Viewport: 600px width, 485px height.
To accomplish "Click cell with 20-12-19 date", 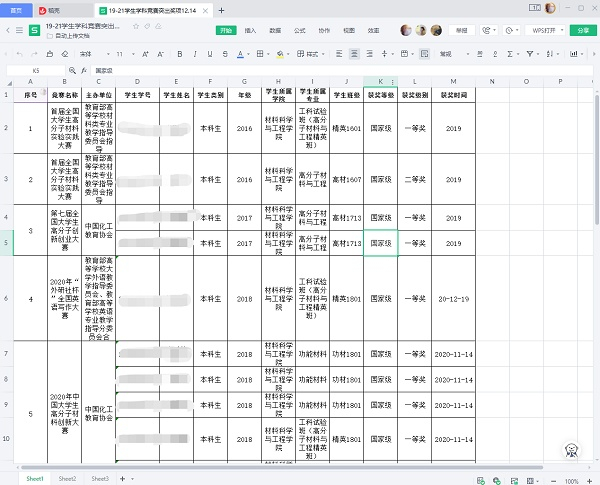I will (x=453, y=299).
